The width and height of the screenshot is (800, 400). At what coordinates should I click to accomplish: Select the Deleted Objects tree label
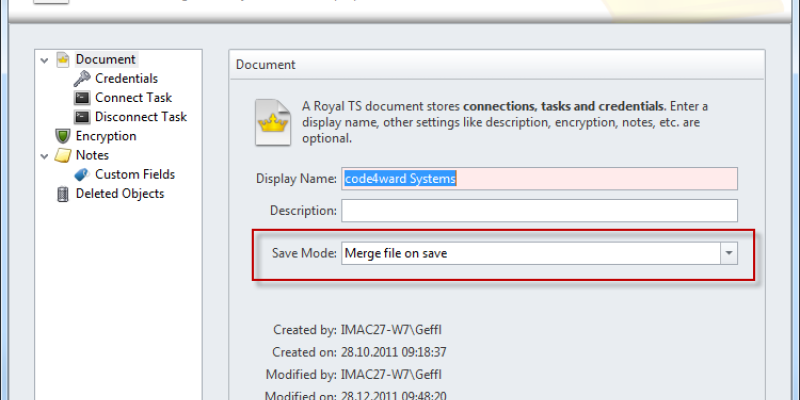pyautogui.click(x=120, y=194)
